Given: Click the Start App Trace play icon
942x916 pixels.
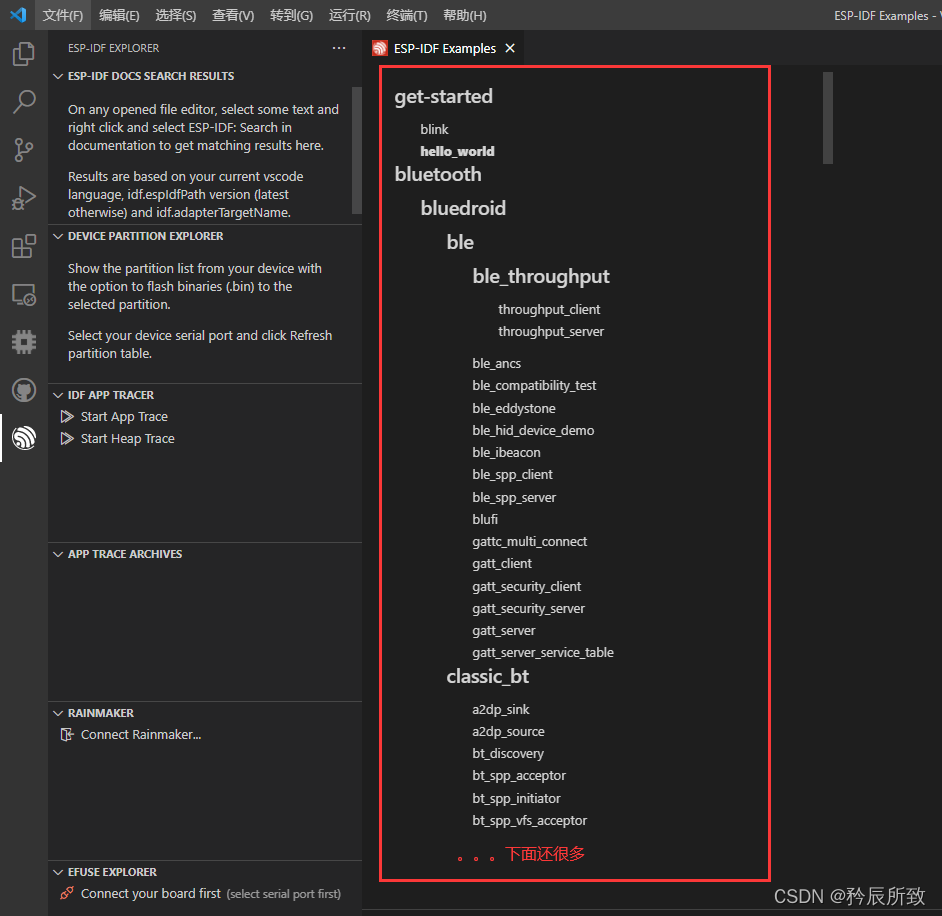Looking at the screenshot, I should pos(67,416).
